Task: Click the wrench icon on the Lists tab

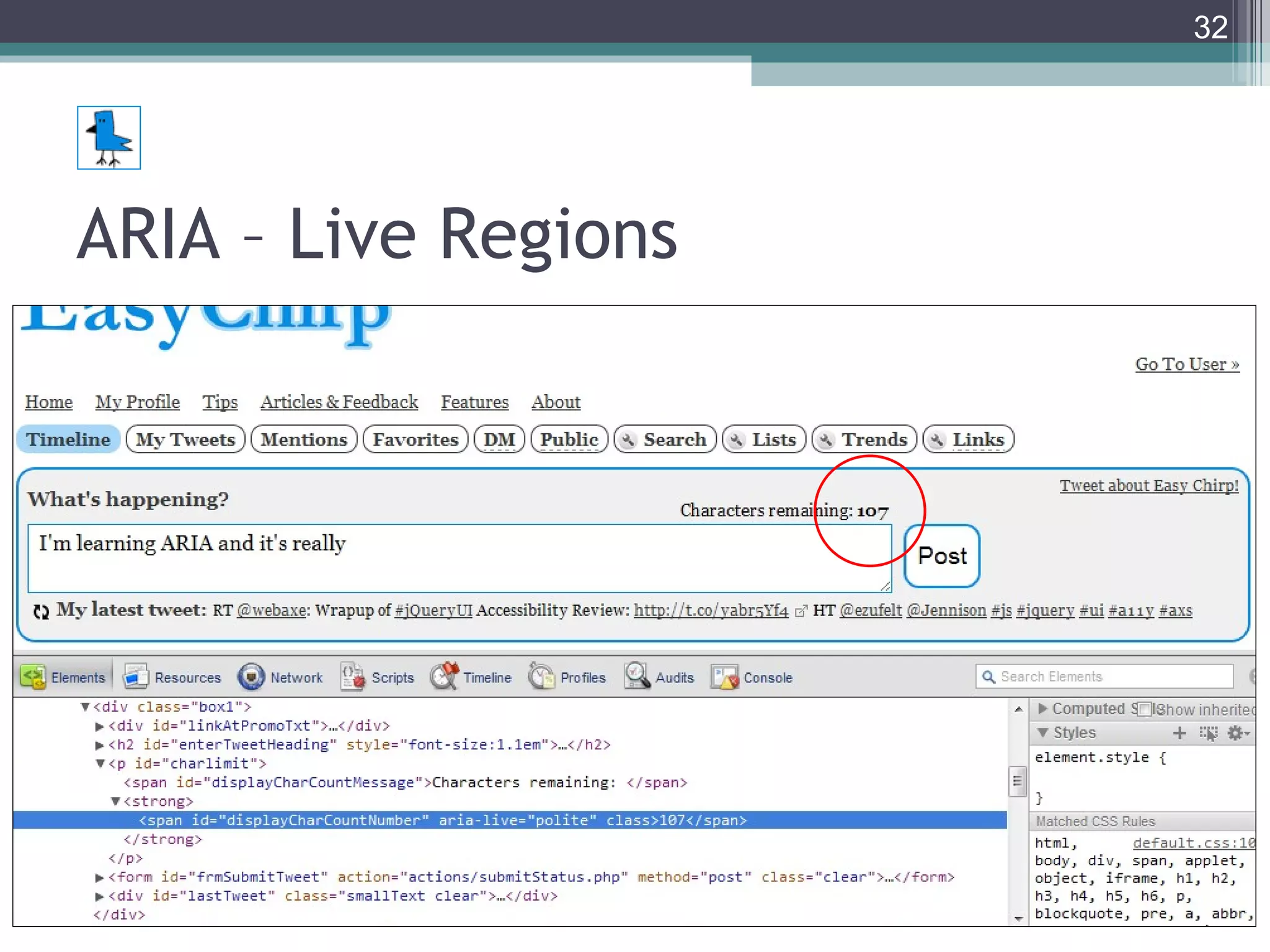Action: pyautogui.click(x=736, y=439)
